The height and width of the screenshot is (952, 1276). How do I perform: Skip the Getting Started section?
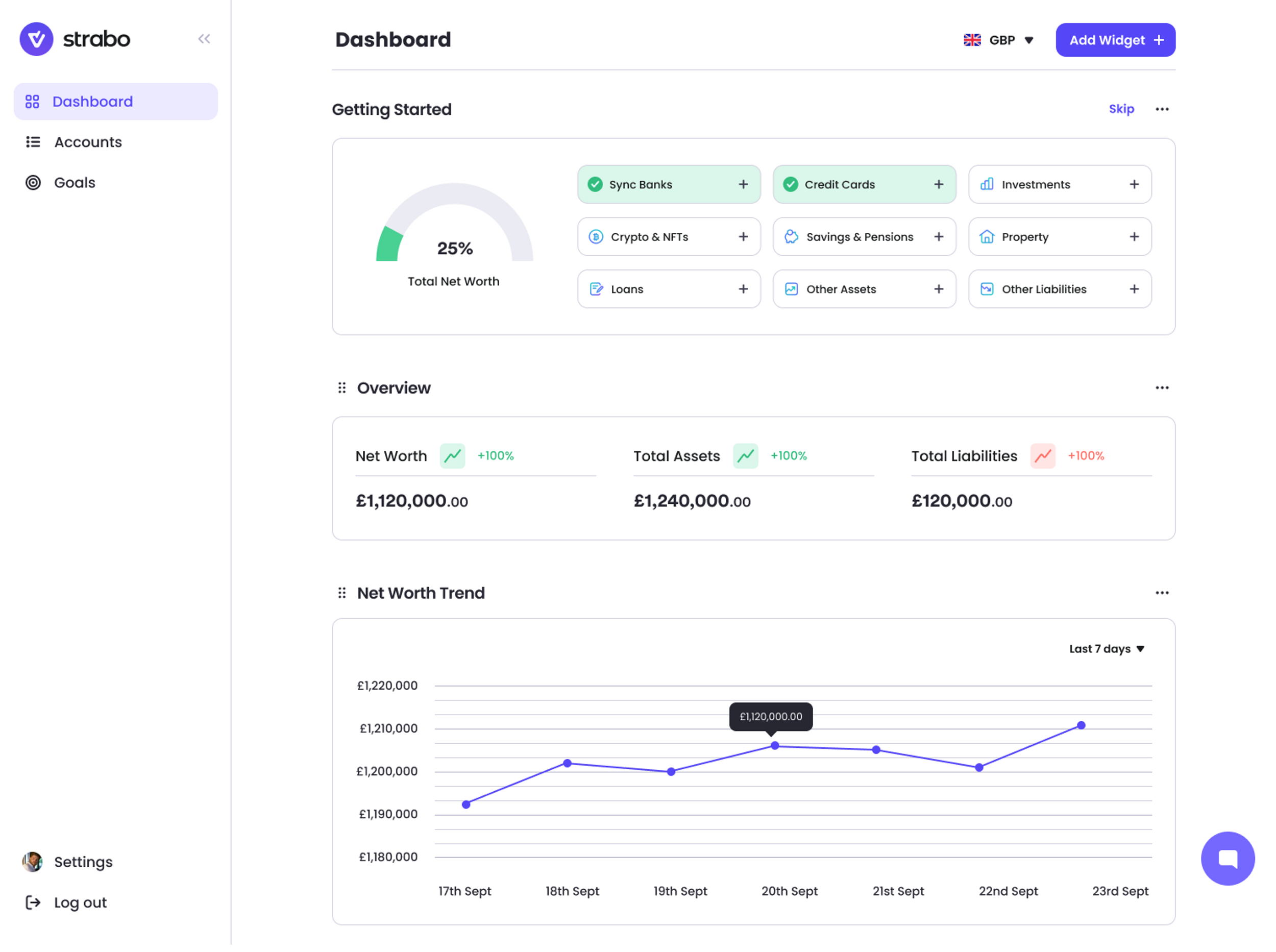[1121, 109]
